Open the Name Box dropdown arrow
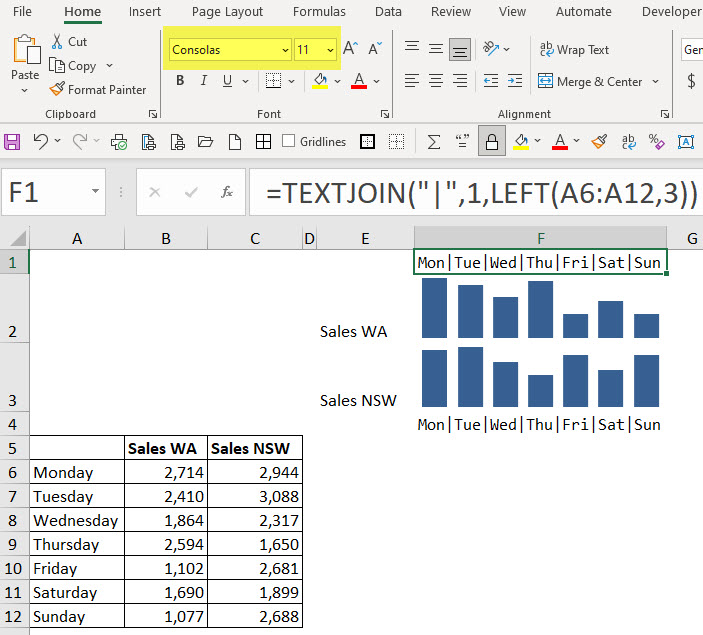The width and height of the screenshot is (703, 635). tap(96, 191)
